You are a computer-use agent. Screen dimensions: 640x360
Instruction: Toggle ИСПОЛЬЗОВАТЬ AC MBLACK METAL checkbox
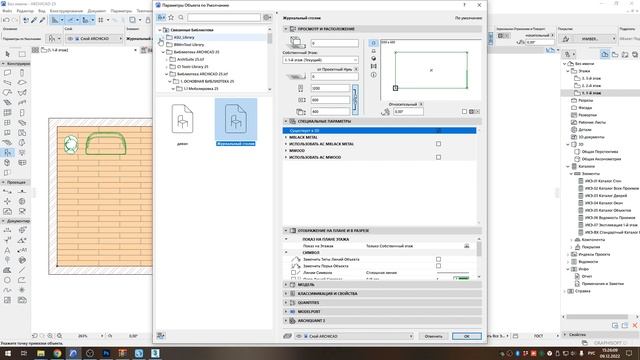coord(438,144)
